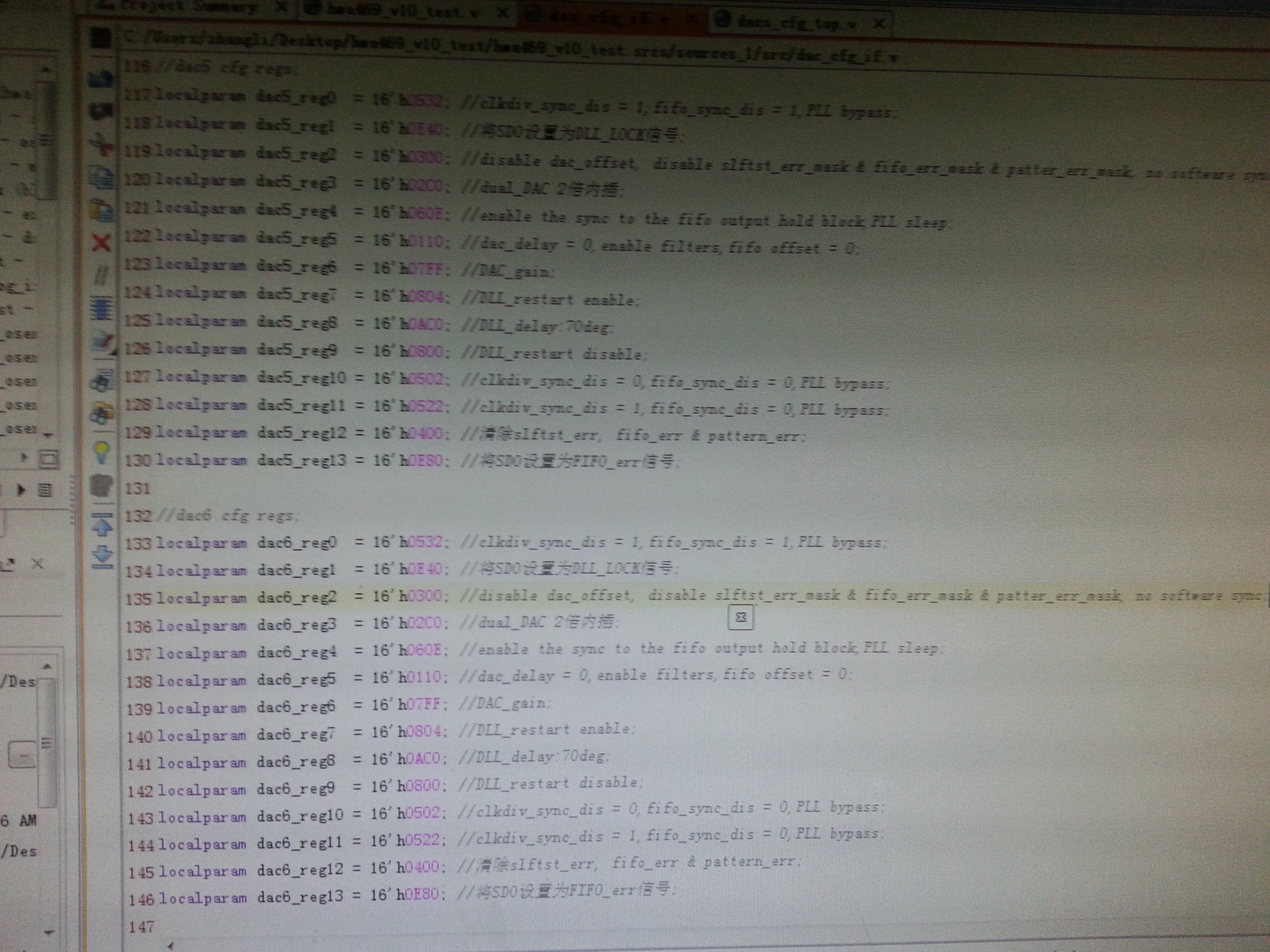Jump to file bottom with down-arrow icon
This screenshot has width=1270, height=952.
[x=102, y=555]
